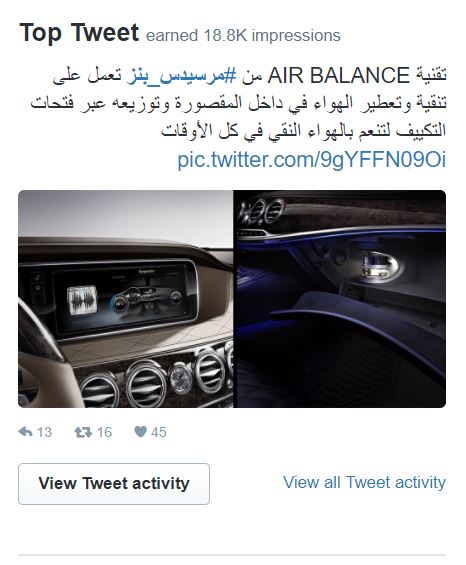Click the Top Tweet heading

[x=79, y=33]
